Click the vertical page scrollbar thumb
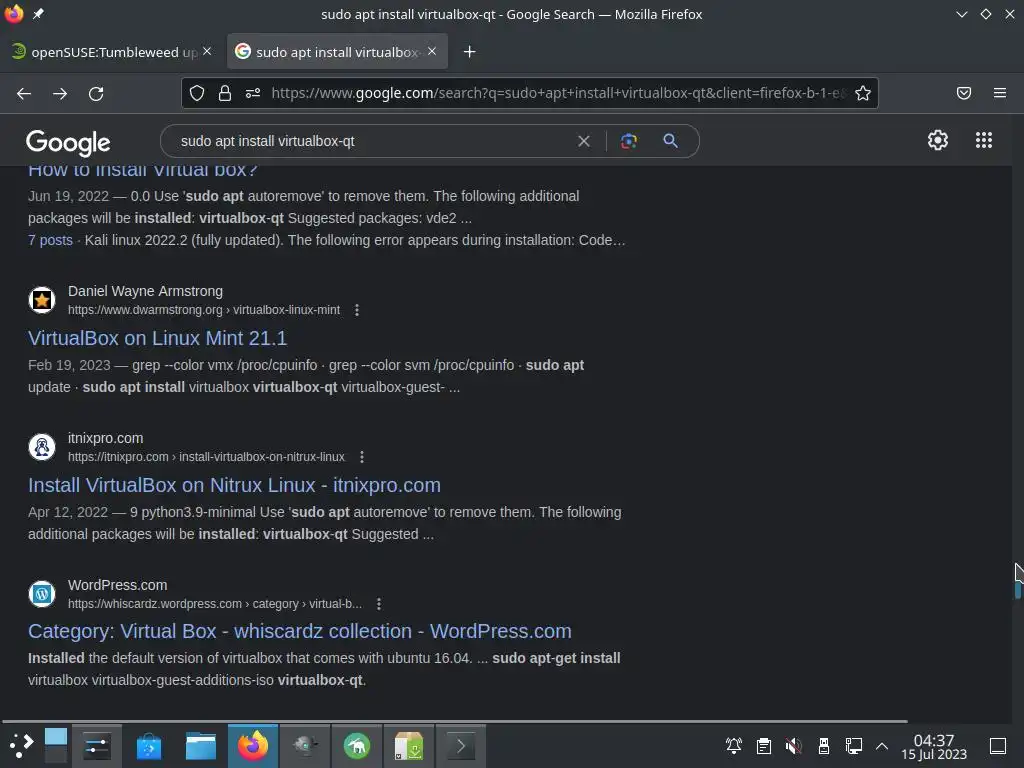This screenshot has width=1024, height=768. coord(1017,590)
